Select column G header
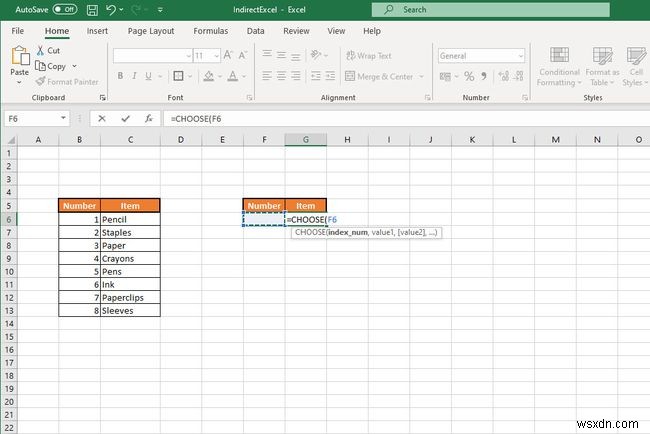 [306, 140]
